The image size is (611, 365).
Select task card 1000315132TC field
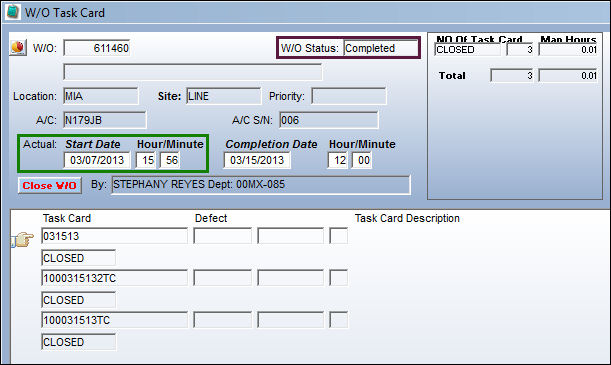(x=114, y=278)
